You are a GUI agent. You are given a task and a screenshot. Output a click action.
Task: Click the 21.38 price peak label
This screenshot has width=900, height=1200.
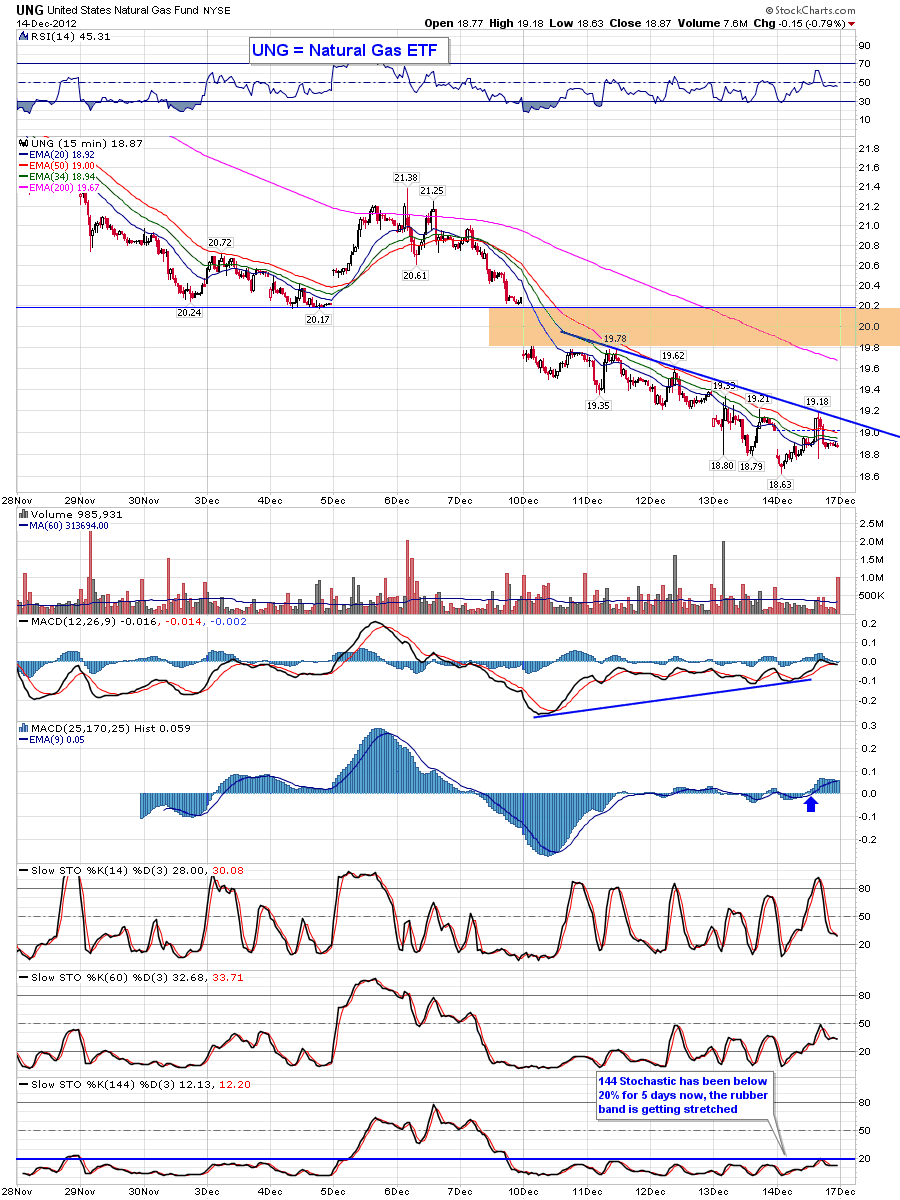pyautogui.click(x=406, y=177)
